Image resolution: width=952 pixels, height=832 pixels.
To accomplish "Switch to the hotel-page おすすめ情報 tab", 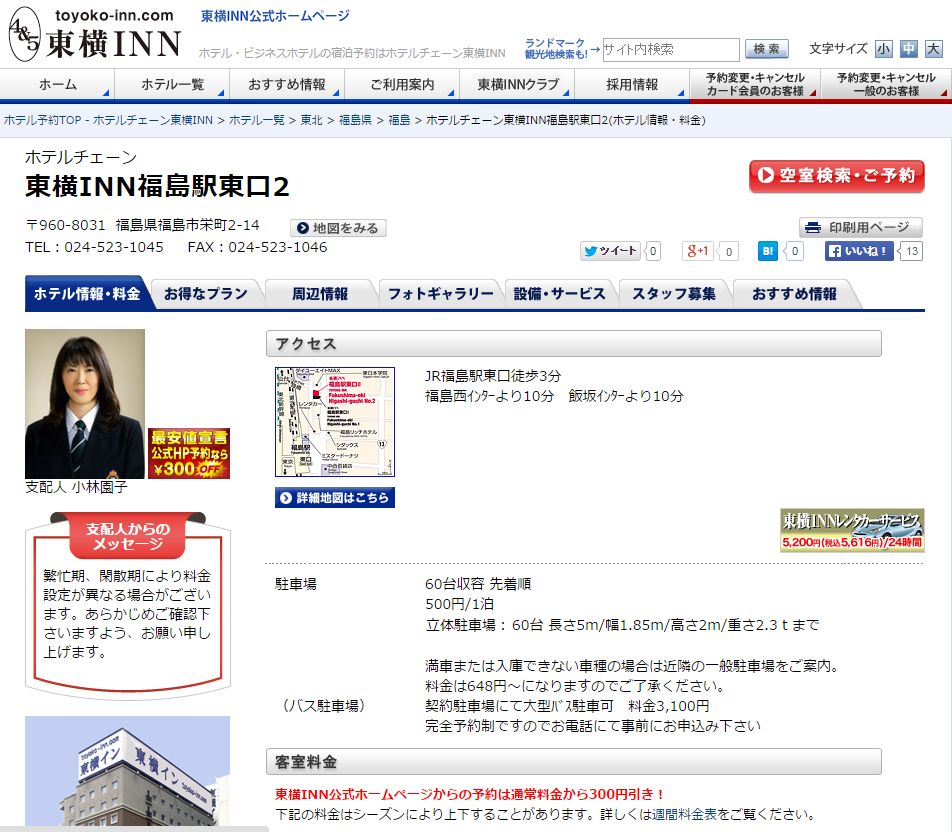I will pos(794,294).
